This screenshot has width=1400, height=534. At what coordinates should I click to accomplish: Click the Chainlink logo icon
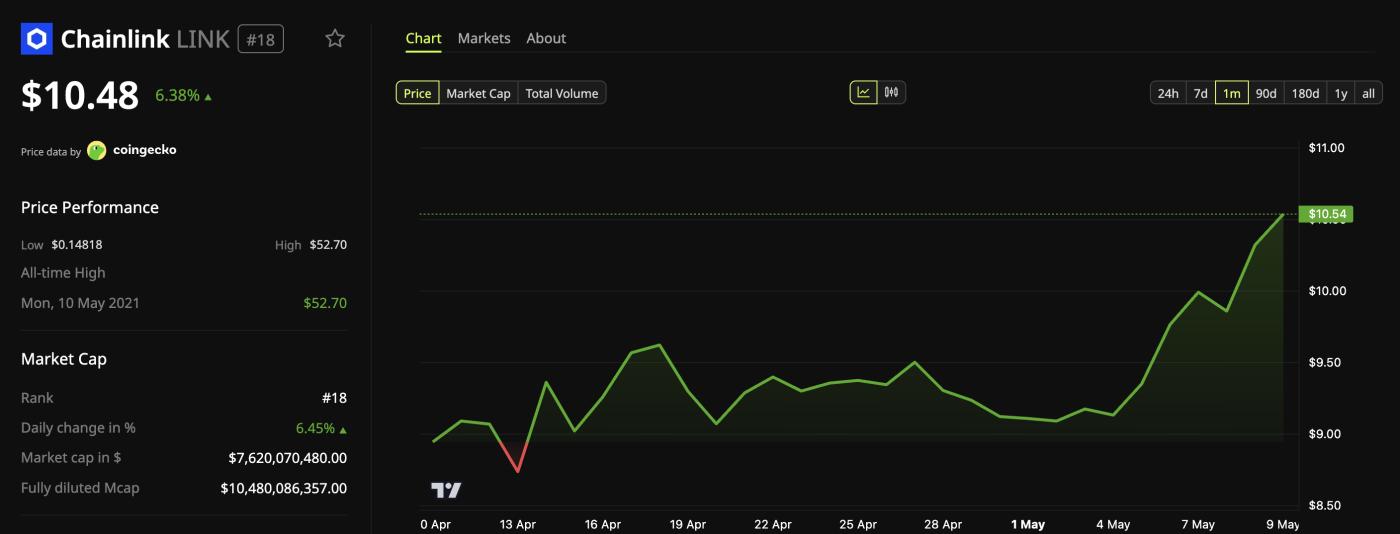click(x=37, y=39)
